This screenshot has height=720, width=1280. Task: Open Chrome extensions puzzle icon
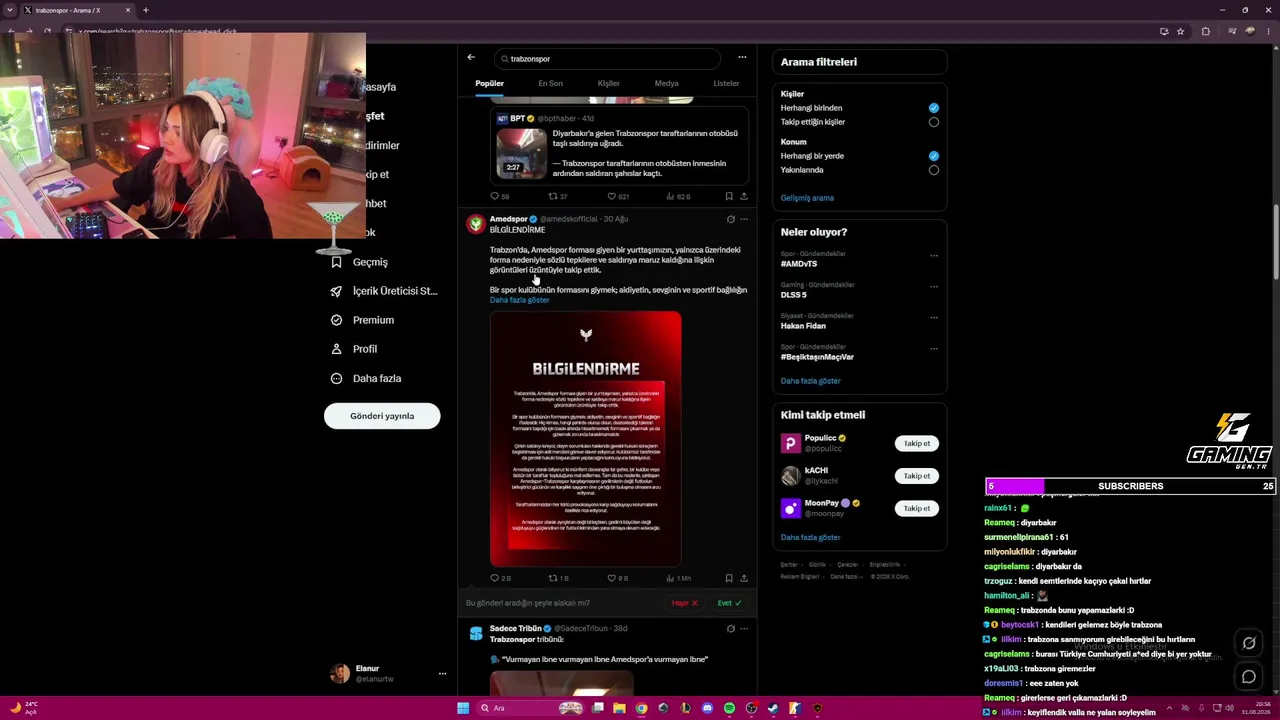coord(1205,31)
